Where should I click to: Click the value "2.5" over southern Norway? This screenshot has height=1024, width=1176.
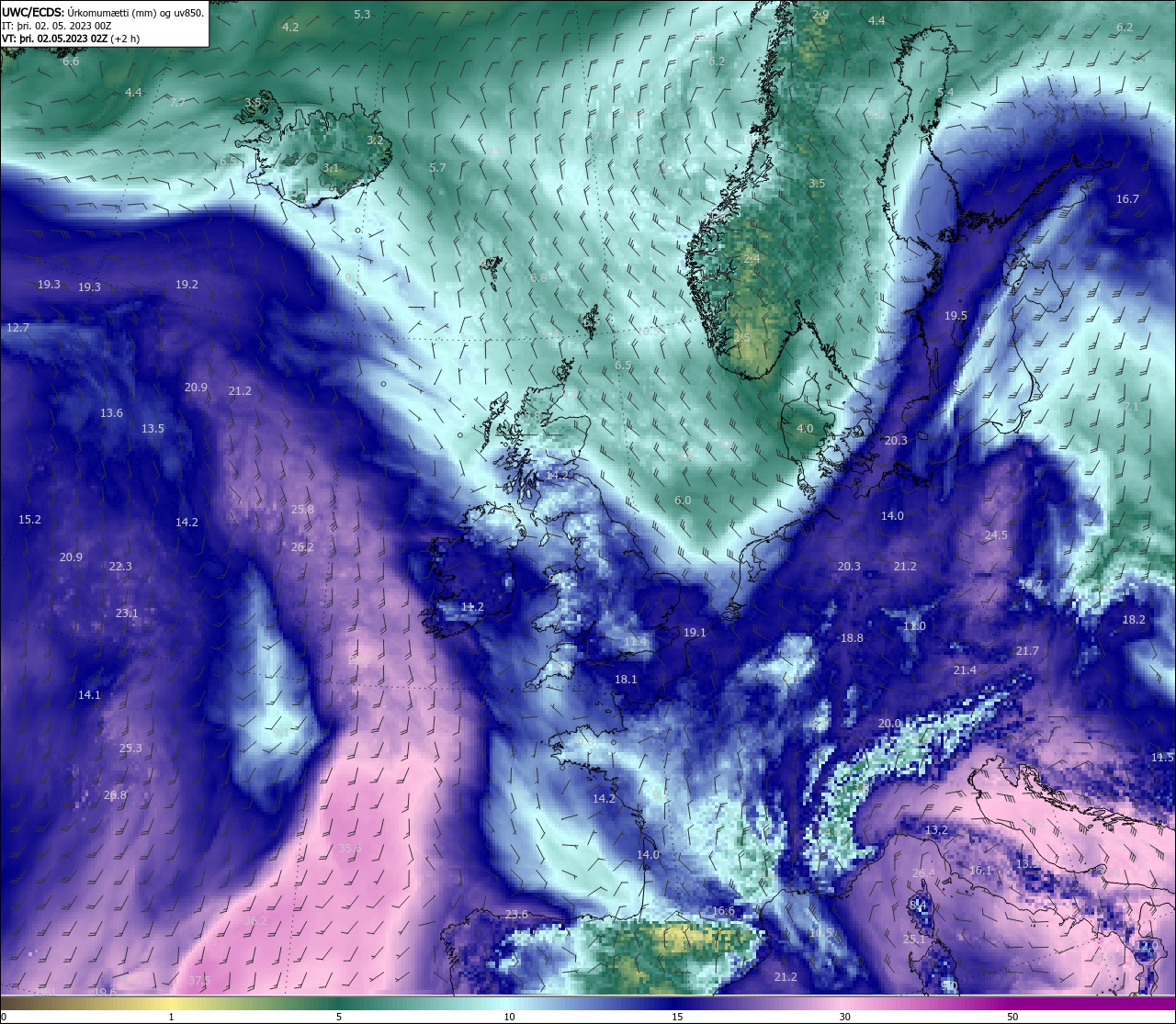point(742,338)
